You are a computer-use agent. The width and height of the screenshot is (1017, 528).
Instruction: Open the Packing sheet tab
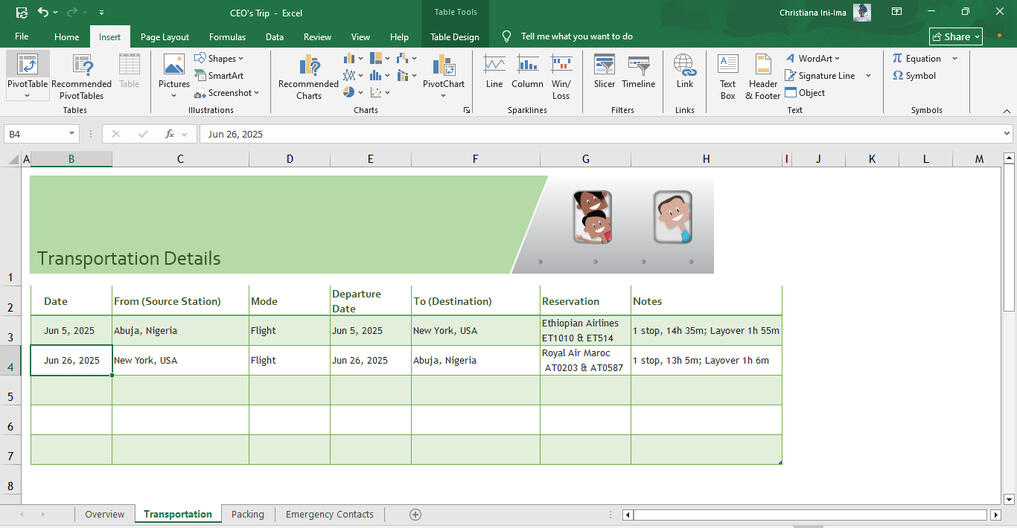point(248,514)
